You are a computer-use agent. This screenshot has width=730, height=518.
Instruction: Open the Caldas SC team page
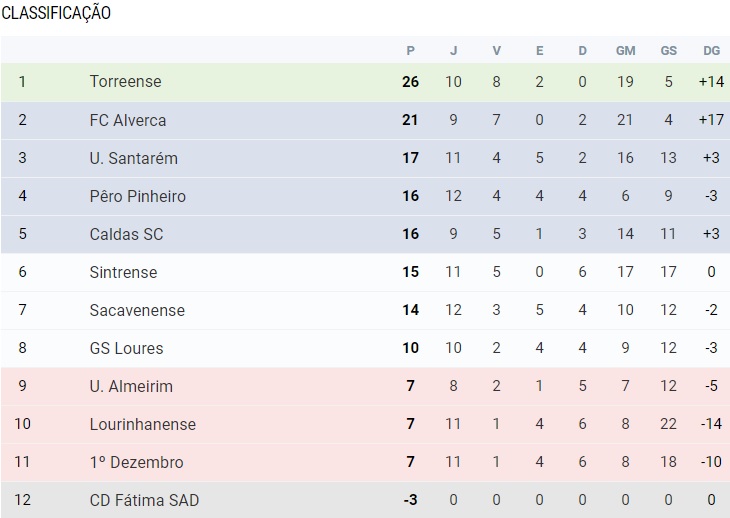pos(126,234)
